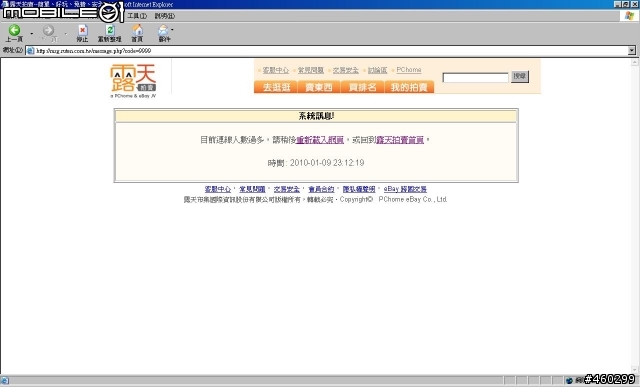Click the status bar page icon
Image resolution: width=640 pixels, height=387 pixels.
pos(5,380)
